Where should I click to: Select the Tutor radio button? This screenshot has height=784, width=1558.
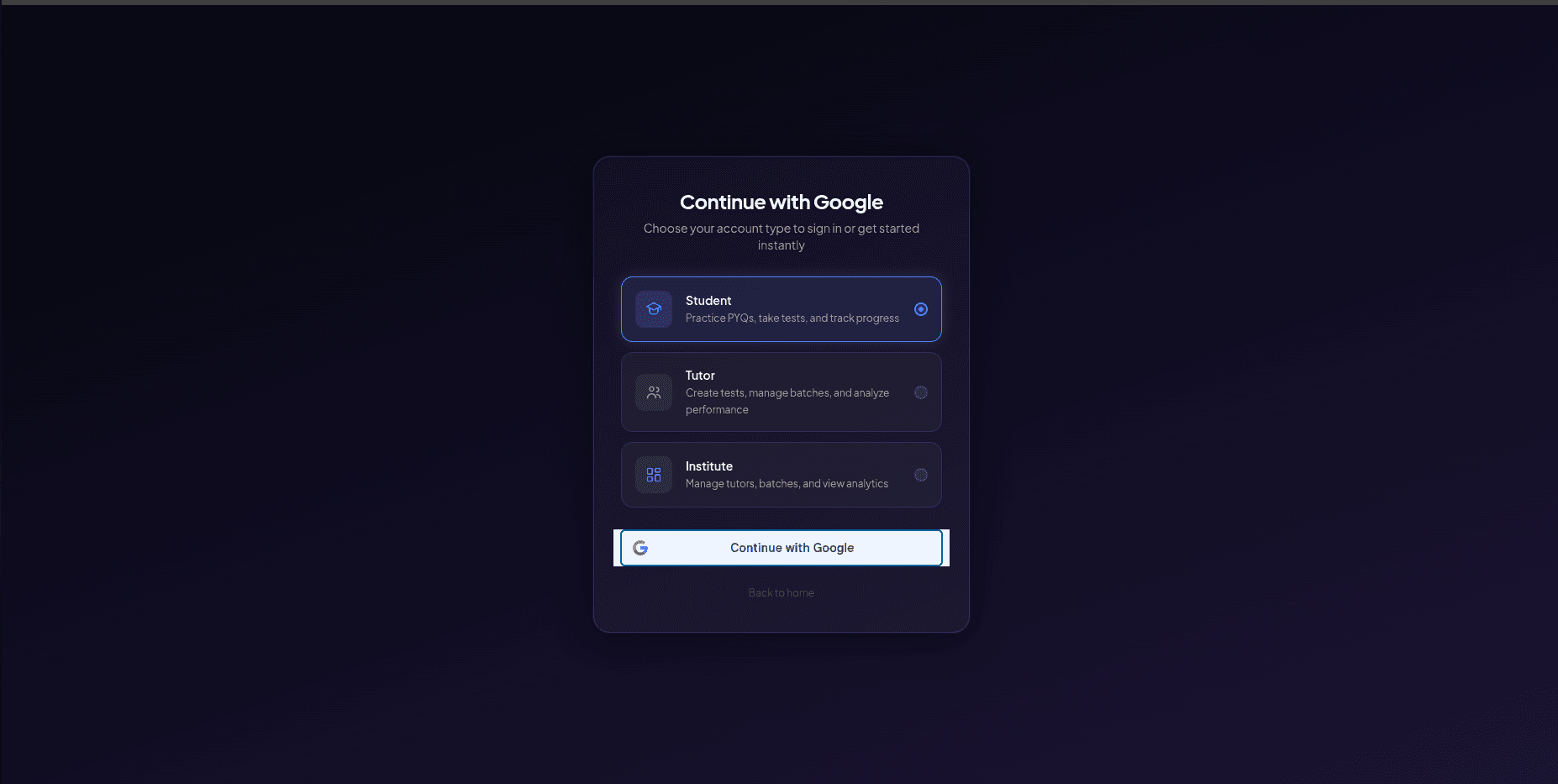point(921,392)
